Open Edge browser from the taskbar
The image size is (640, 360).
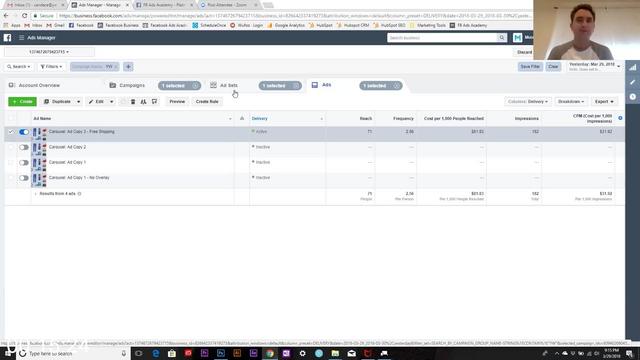156,353
